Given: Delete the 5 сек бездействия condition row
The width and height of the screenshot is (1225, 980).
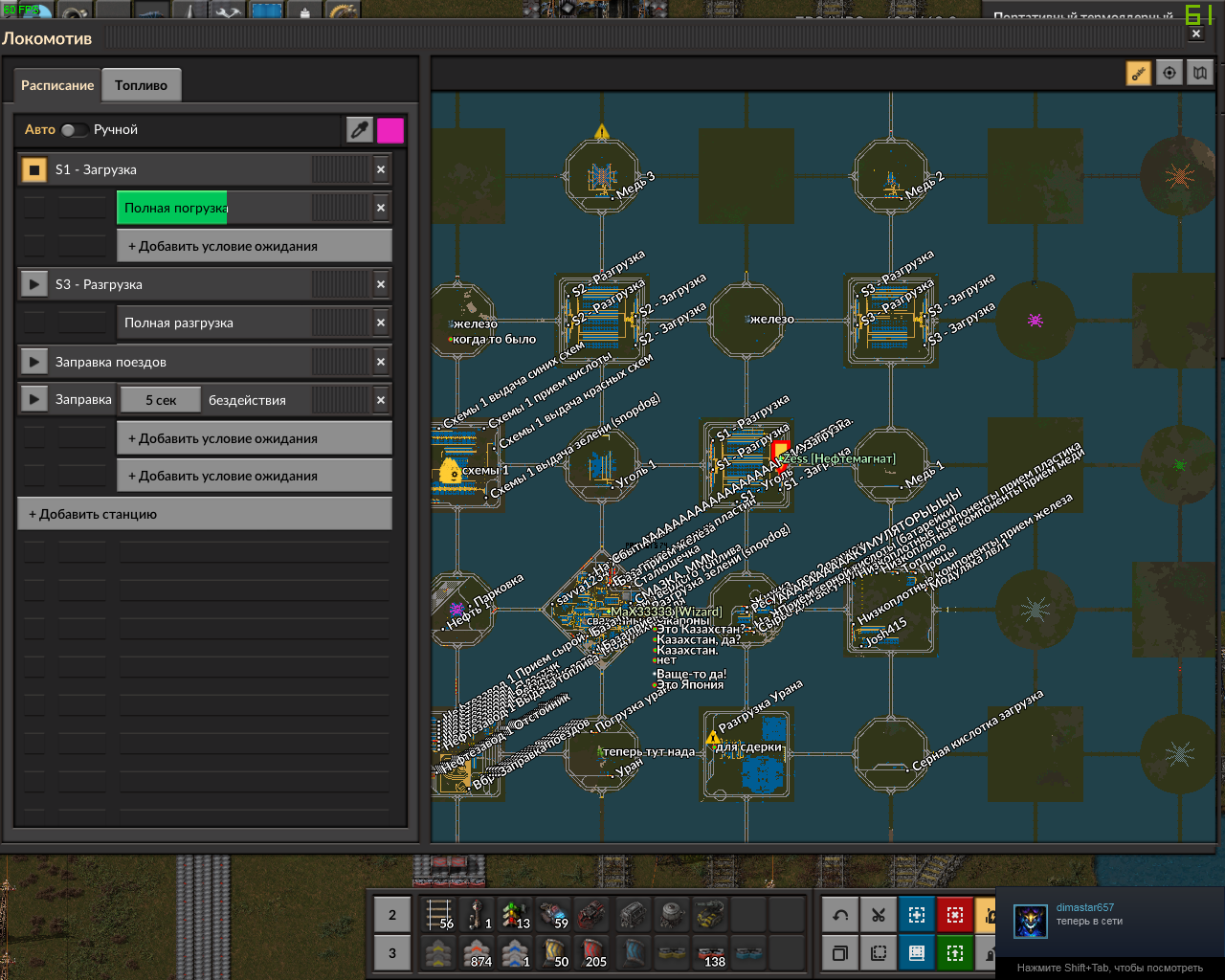Looking at the screenshot, I should tap(381, 400).
